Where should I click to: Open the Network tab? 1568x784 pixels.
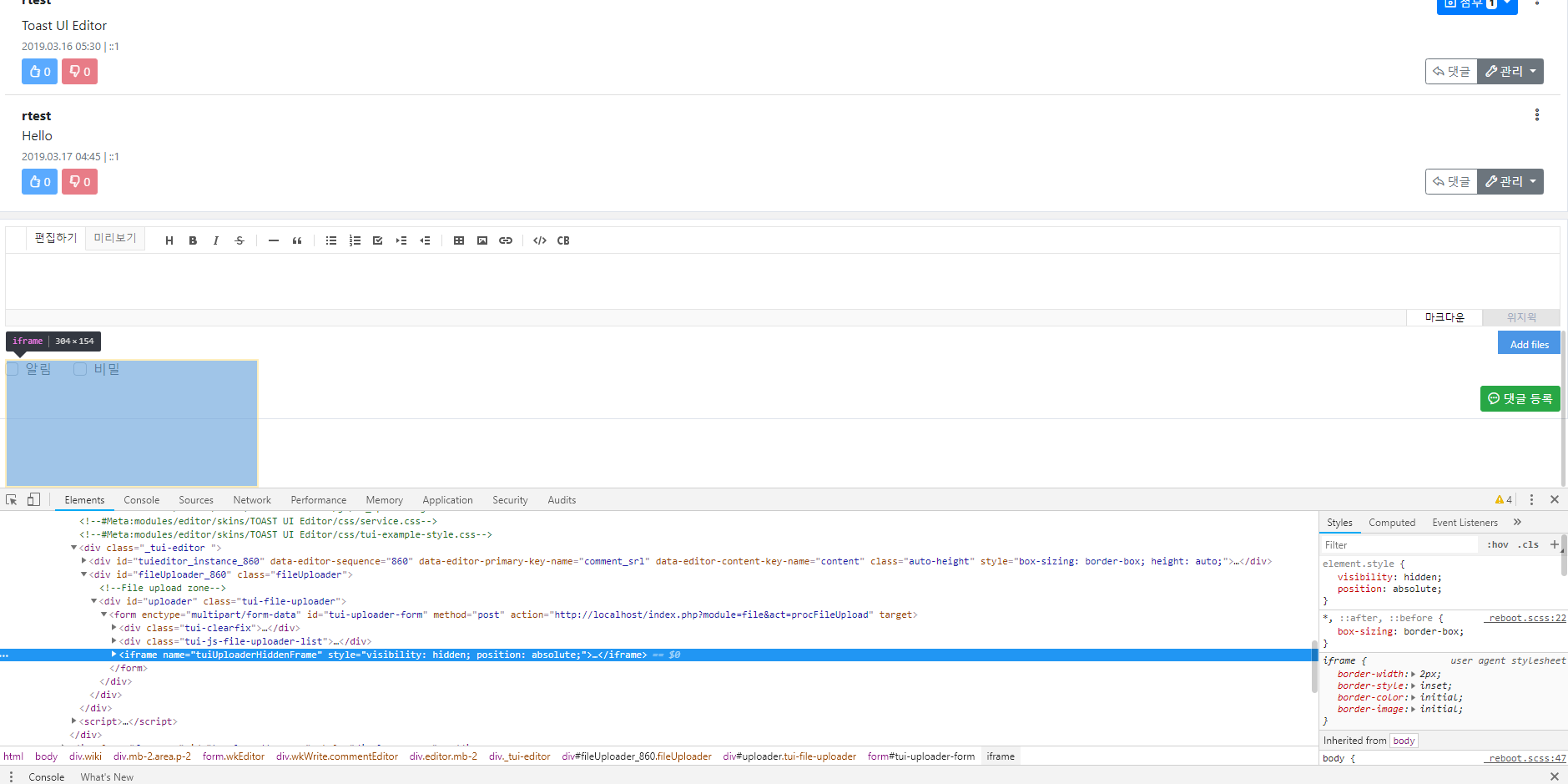click(252, 500)
